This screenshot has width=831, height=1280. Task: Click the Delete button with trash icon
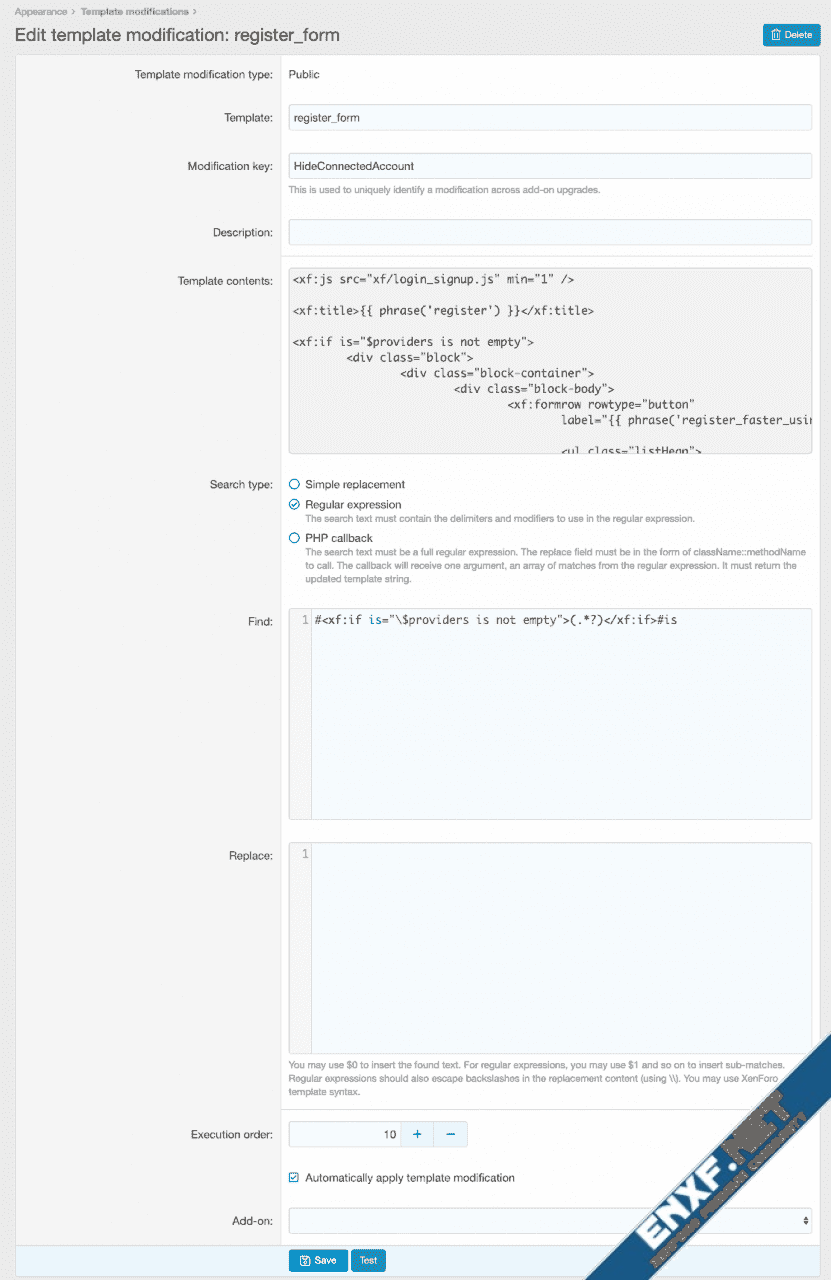791,35
